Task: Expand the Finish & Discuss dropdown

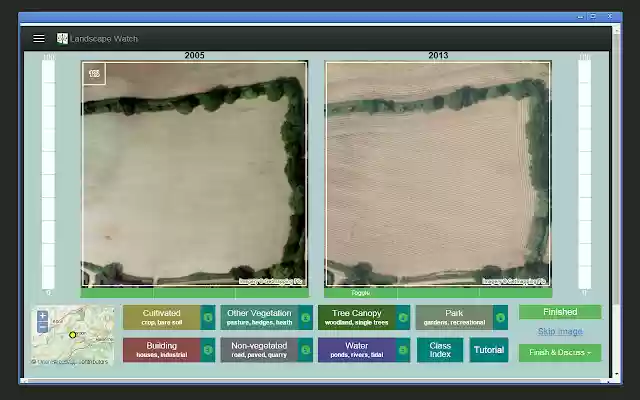Action: (x=560, y=353)
